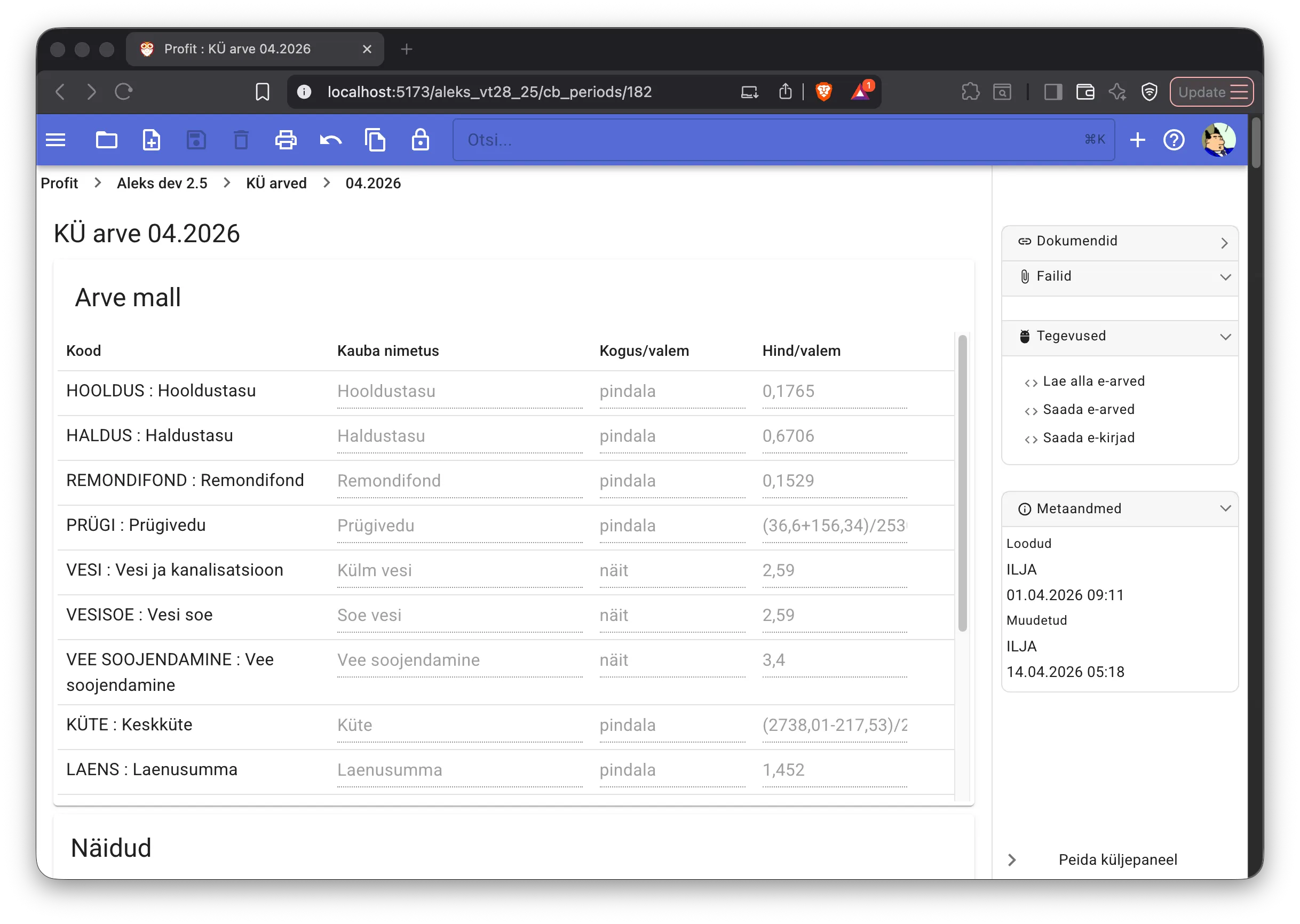Click the Otsi search field
The image size is (1300, 924).
[783, 140]
